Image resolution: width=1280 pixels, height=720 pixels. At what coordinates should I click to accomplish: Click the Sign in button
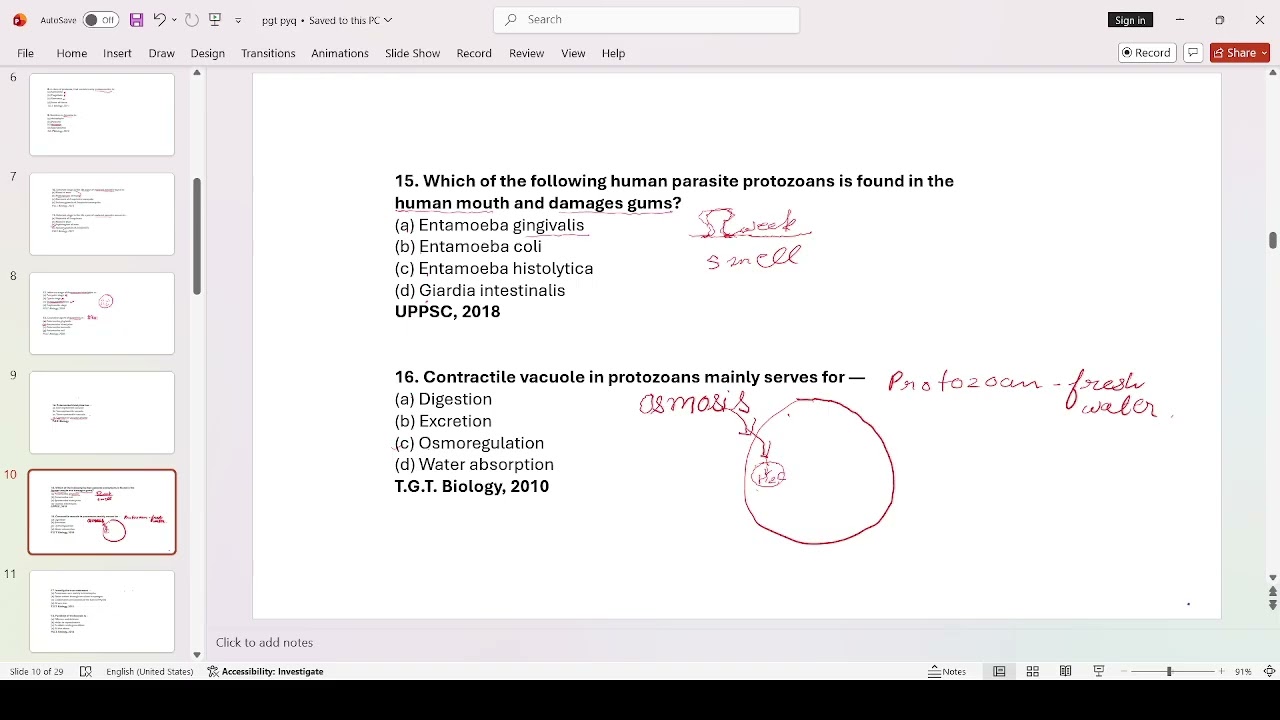point(1130,20)
